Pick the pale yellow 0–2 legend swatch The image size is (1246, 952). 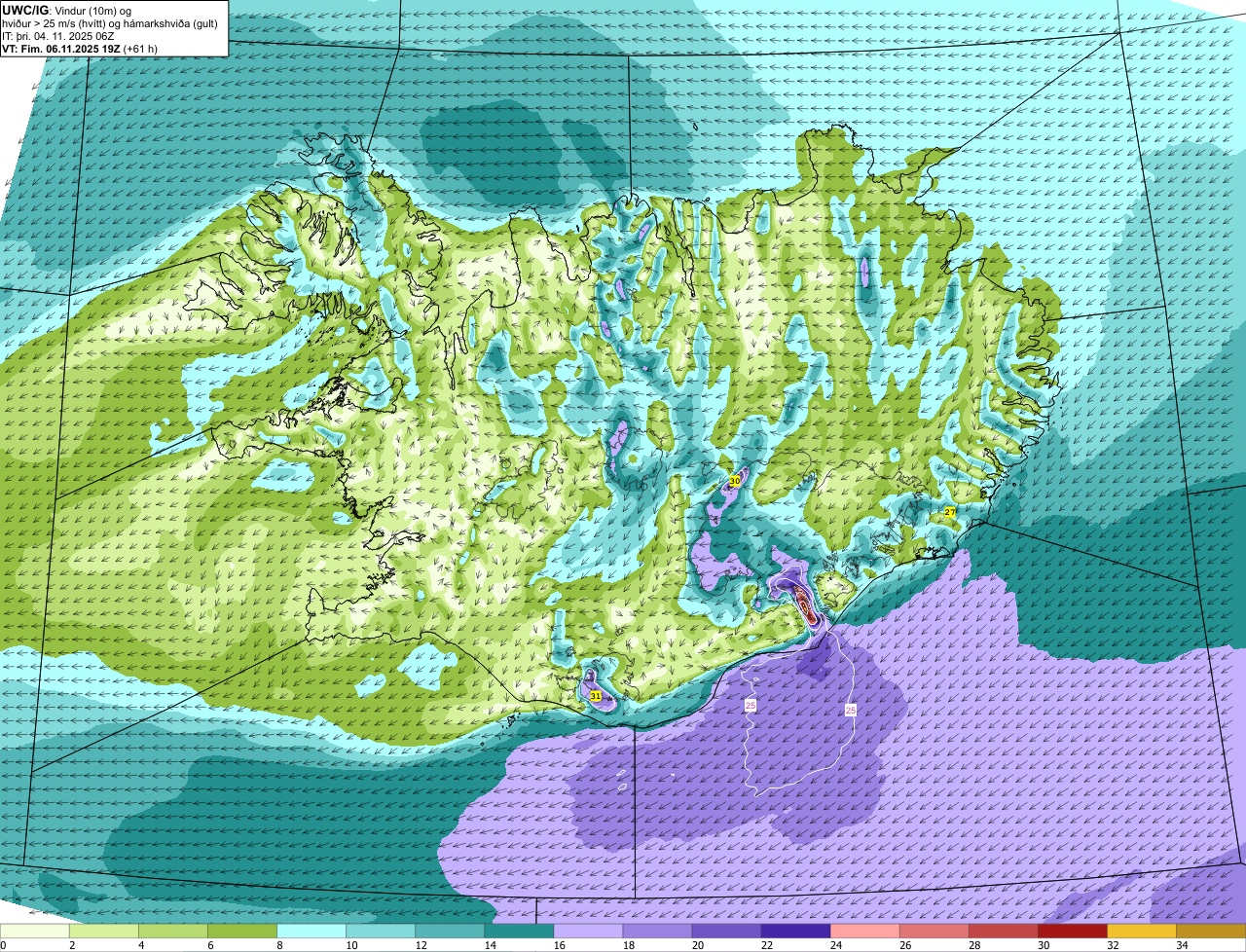(x=35, y=932)
